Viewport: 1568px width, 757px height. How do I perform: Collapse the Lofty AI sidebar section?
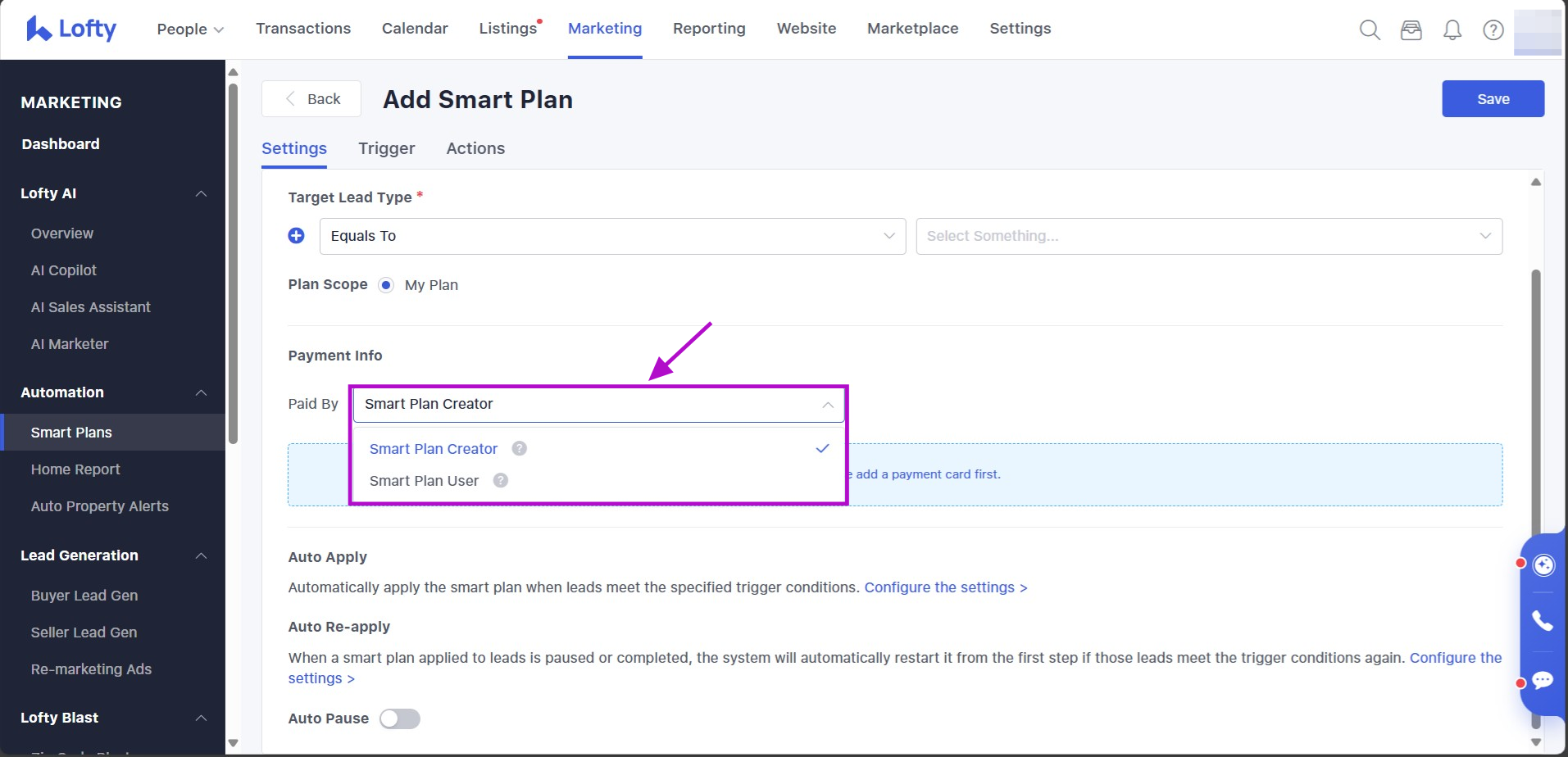coord(201,193)
